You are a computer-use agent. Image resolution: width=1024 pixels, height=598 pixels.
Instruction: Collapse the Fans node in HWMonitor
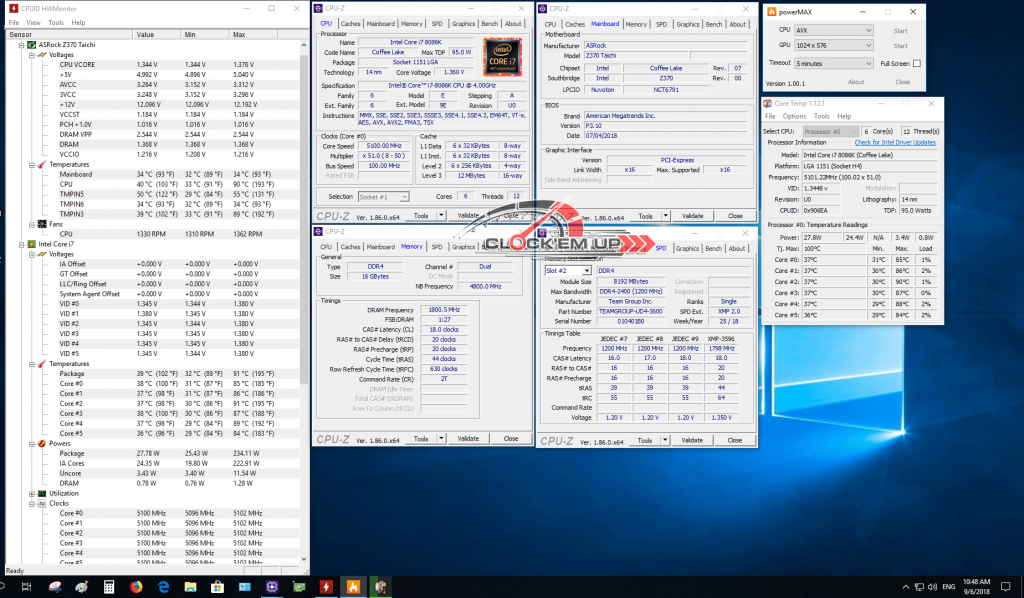(x=32, y=225)
